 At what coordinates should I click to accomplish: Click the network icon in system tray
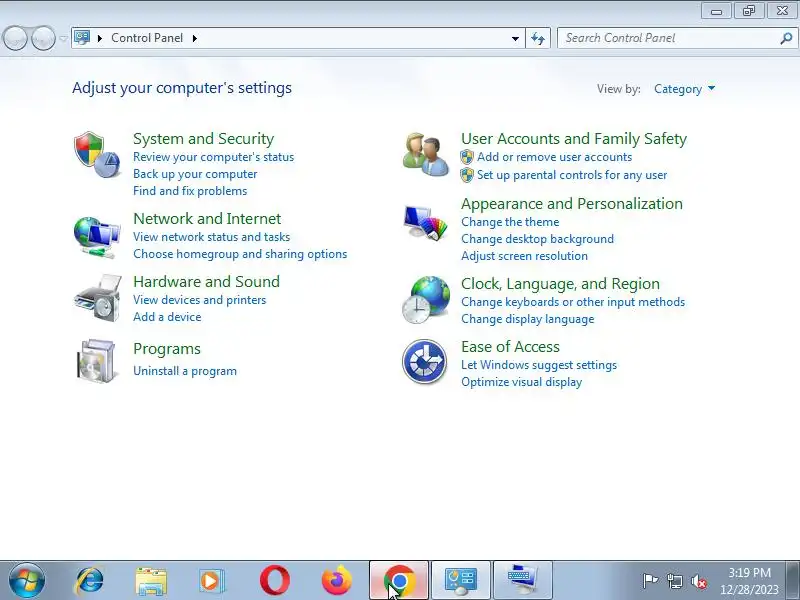click(675, 581)
